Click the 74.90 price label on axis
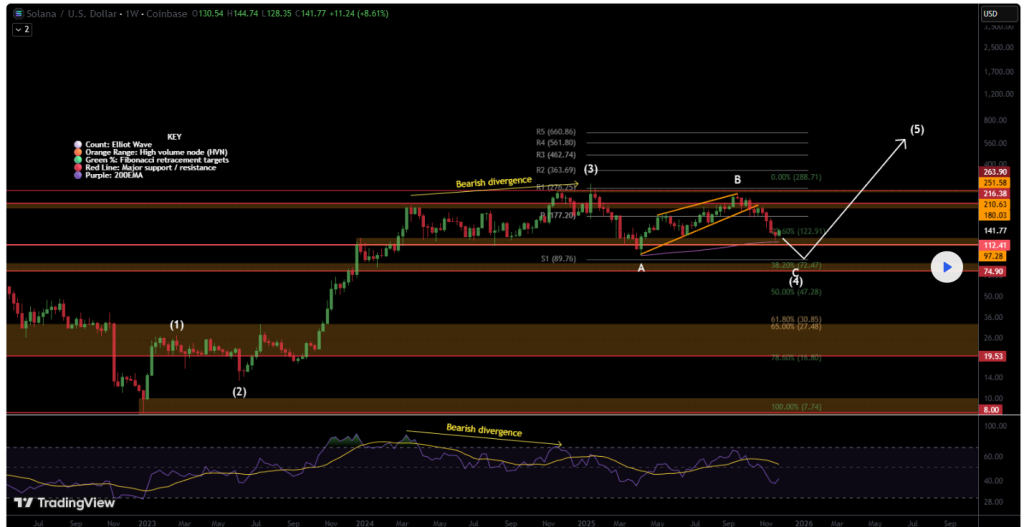 click(x=992, y=271)
